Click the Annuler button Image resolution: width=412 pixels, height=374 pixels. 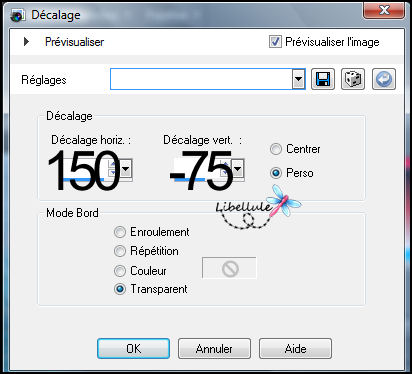pyautogui.click(x=214, y=349)
